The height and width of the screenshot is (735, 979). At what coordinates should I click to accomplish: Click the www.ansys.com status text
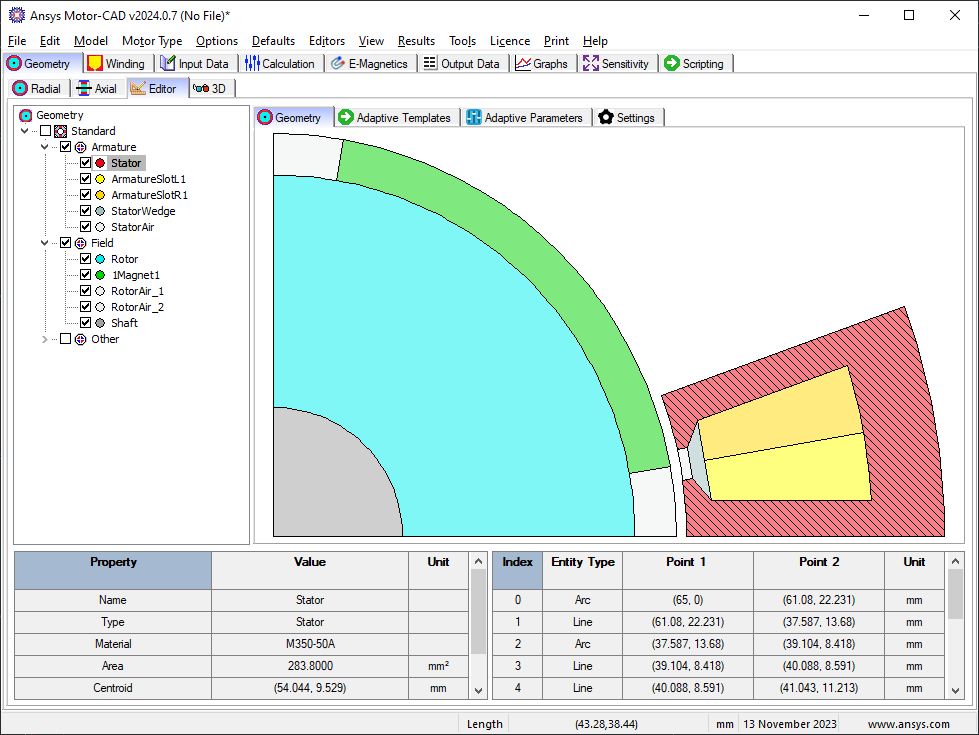tap(908, 724)
